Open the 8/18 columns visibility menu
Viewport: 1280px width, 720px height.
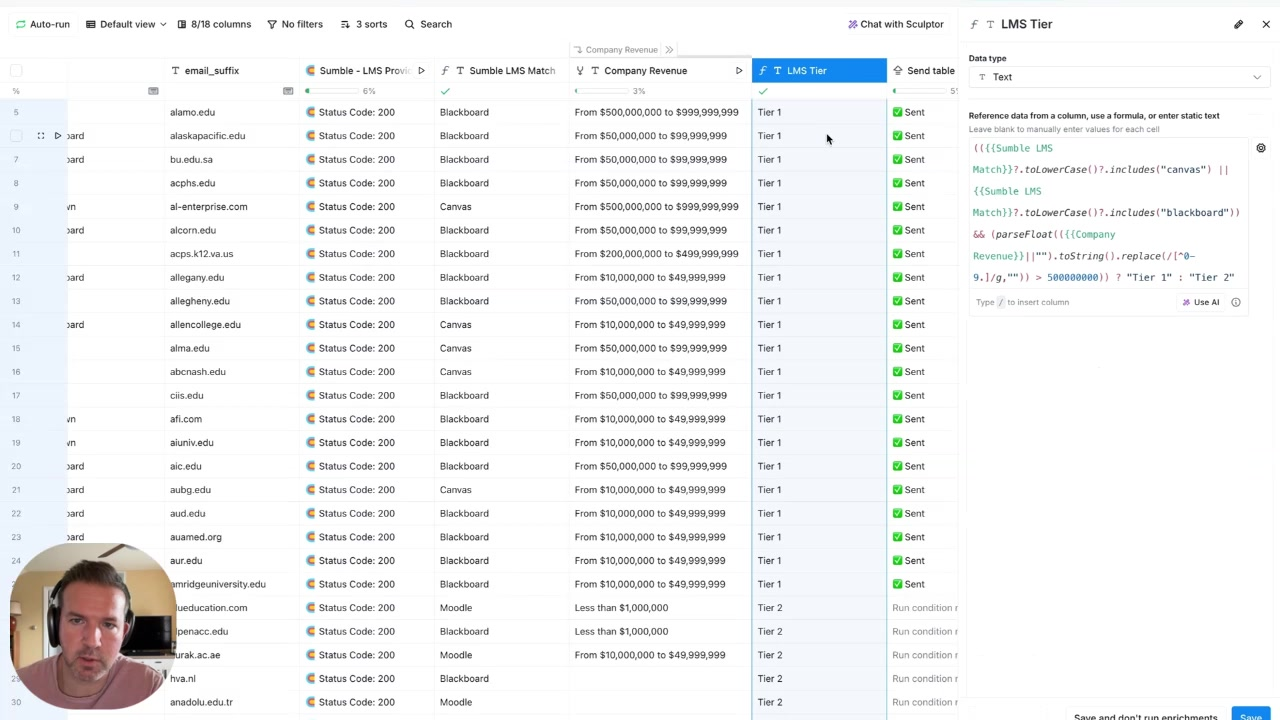[214, 24]
